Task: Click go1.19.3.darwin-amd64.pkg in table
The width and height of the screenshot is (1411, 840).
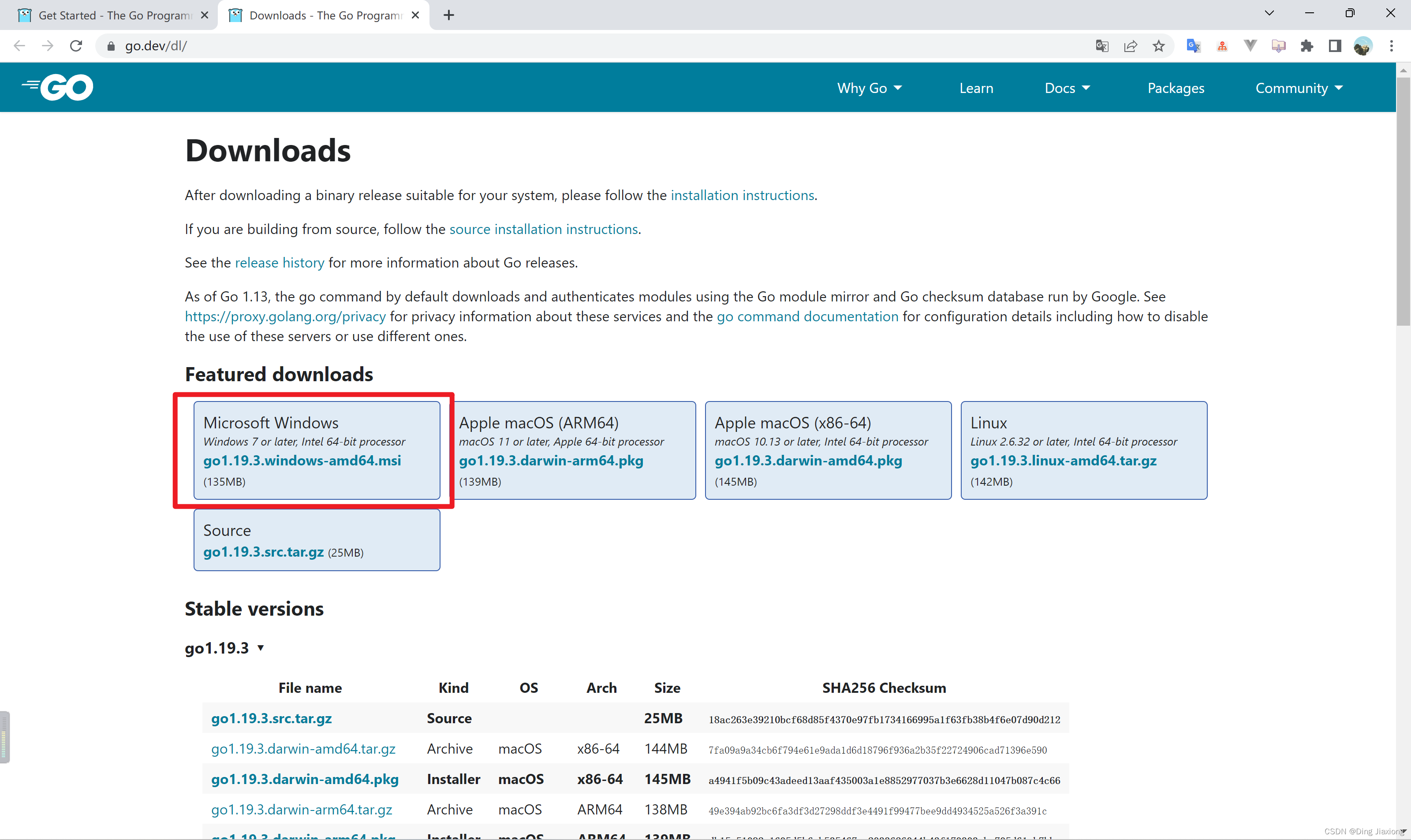Action: click(305, 780)
